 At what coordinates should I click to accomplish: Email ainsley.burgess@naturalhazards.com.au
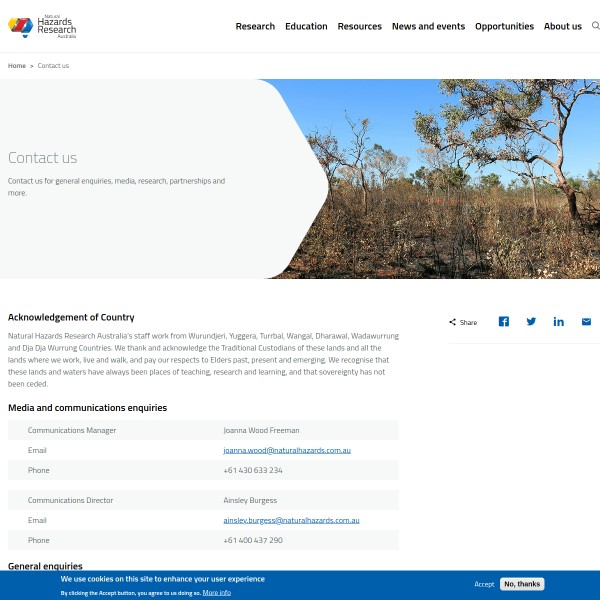(291, 520)
